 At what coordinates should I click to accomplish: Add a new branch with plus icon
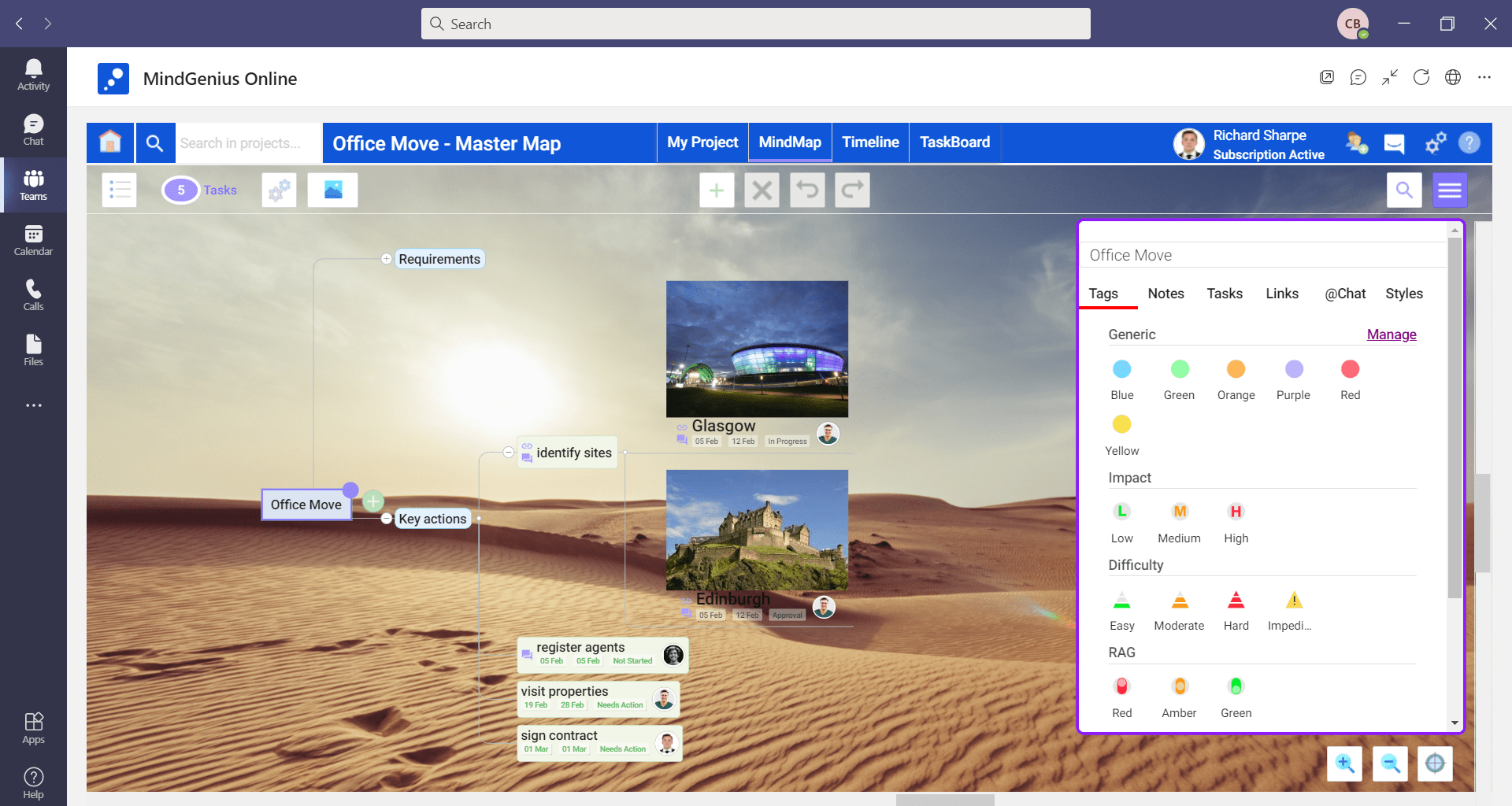coord(717,190)
